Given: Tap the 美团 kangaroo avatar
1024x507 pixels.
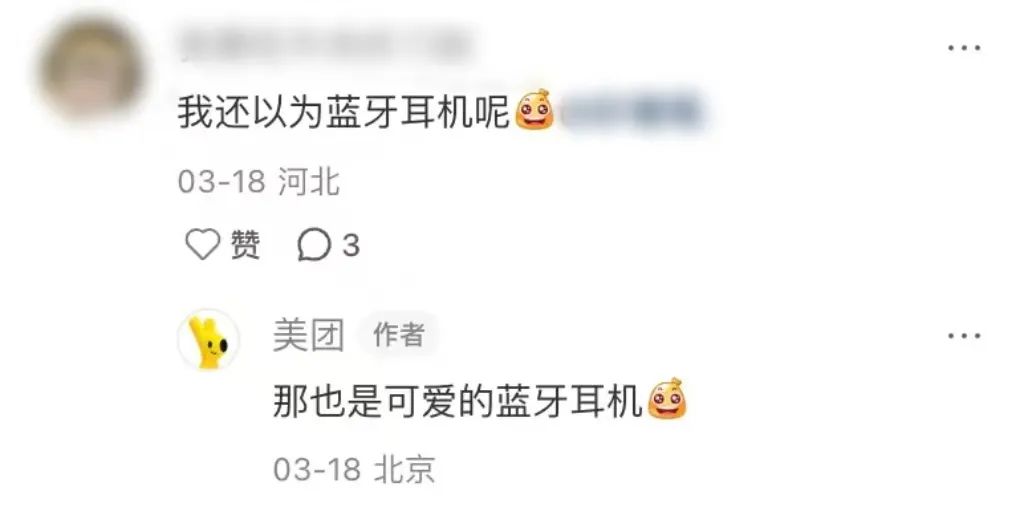Looking at the screenshot, I should 208,340.
